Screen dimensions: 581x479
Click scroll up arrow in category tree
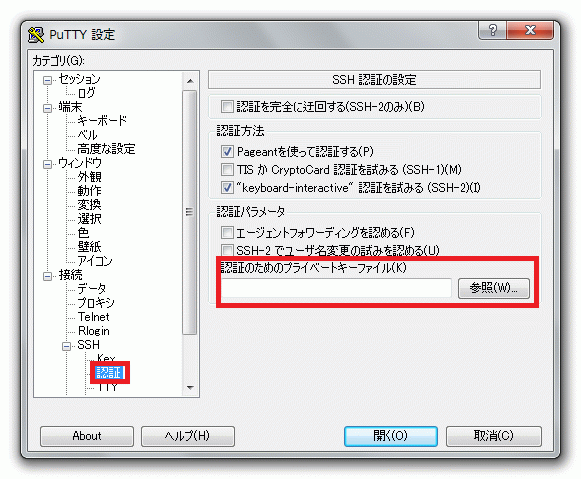tap(190, 81)
